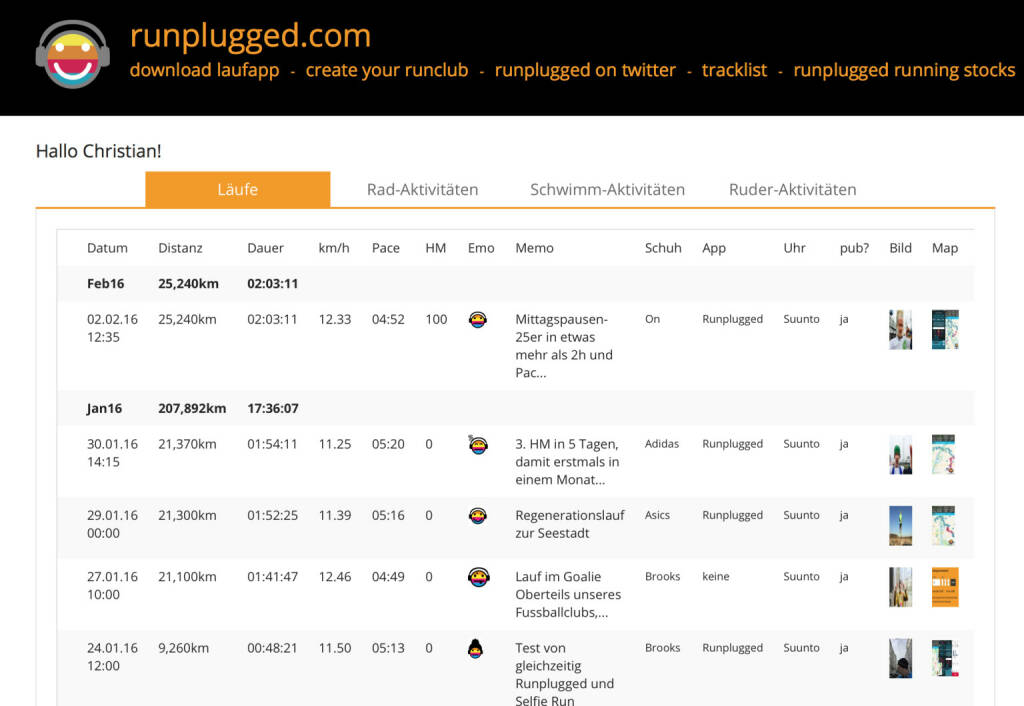This screenshot has width=1024, height=706.
Task: Click the runplugged headphone smiley logo
Action: pyautogui.click(x=72, y=54)
